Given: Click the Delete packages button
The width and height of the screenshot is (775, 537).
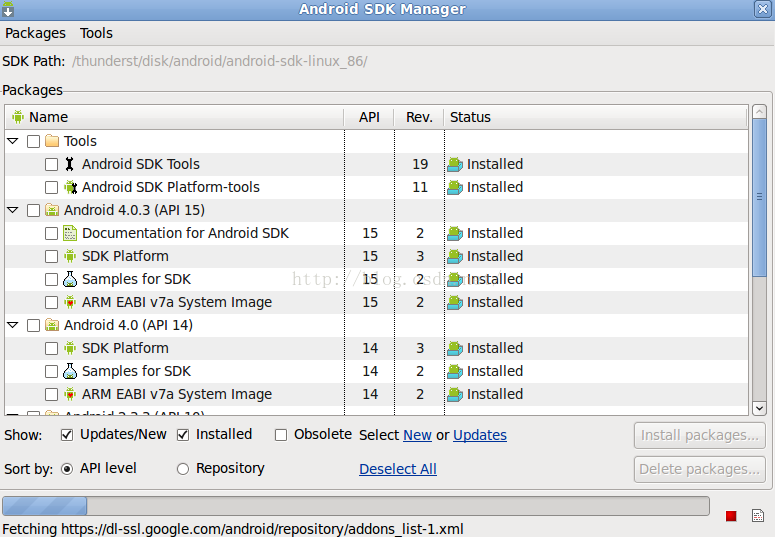Looking at the screenshot, I should coord(699,469).
